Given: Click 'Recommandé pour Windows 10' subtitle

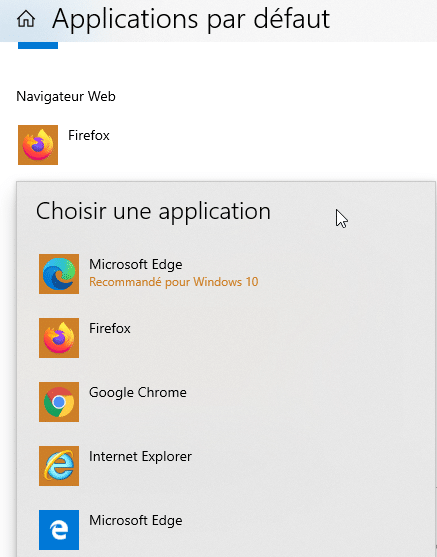Looking at the screenshot, I should (x=173, y=282).
